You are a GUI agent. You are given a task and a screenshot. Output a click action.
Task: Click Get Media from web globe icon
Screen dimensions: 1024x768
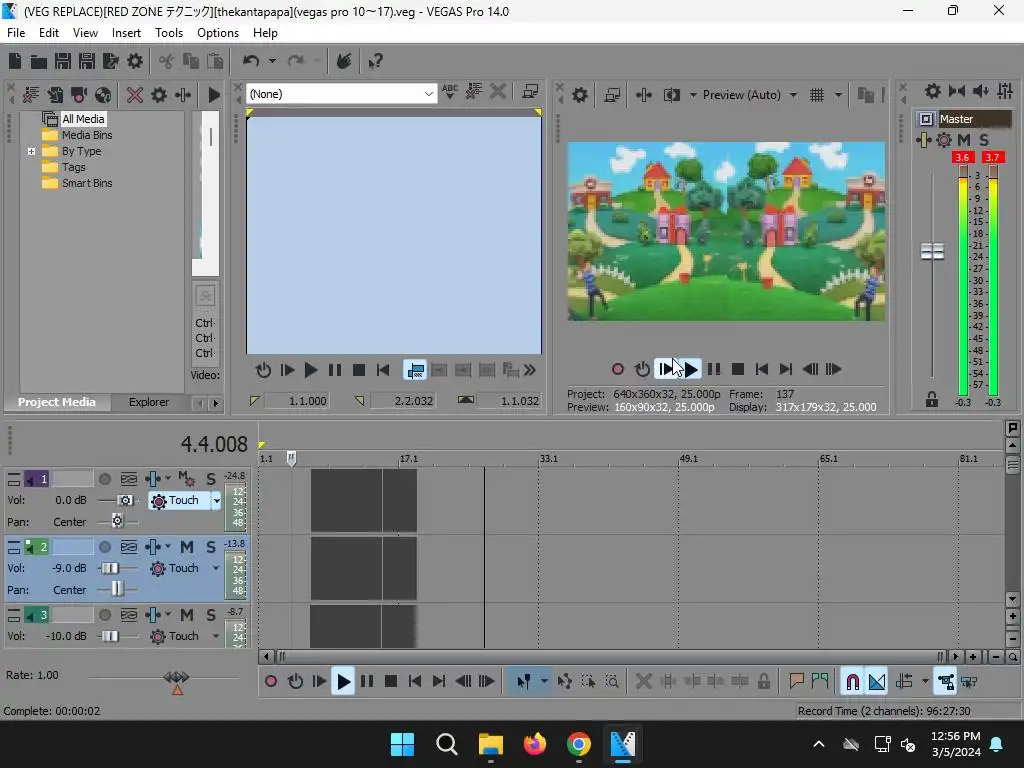coord(103,95)
